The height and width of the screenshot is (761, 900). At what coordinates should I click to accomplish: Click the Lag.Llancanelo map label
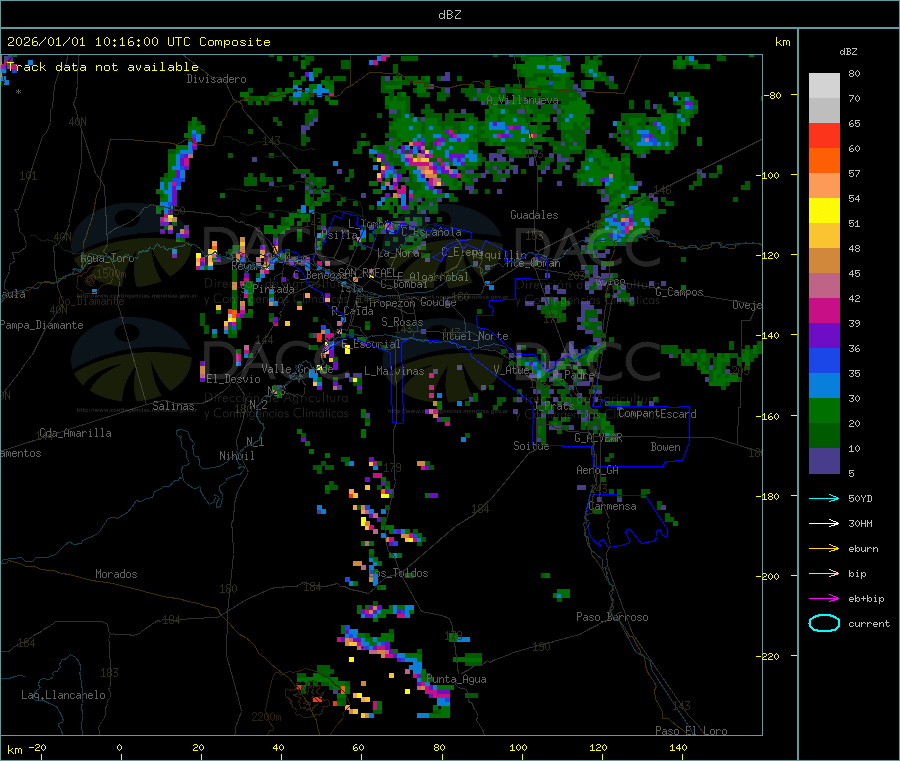[x=63, y=695]
